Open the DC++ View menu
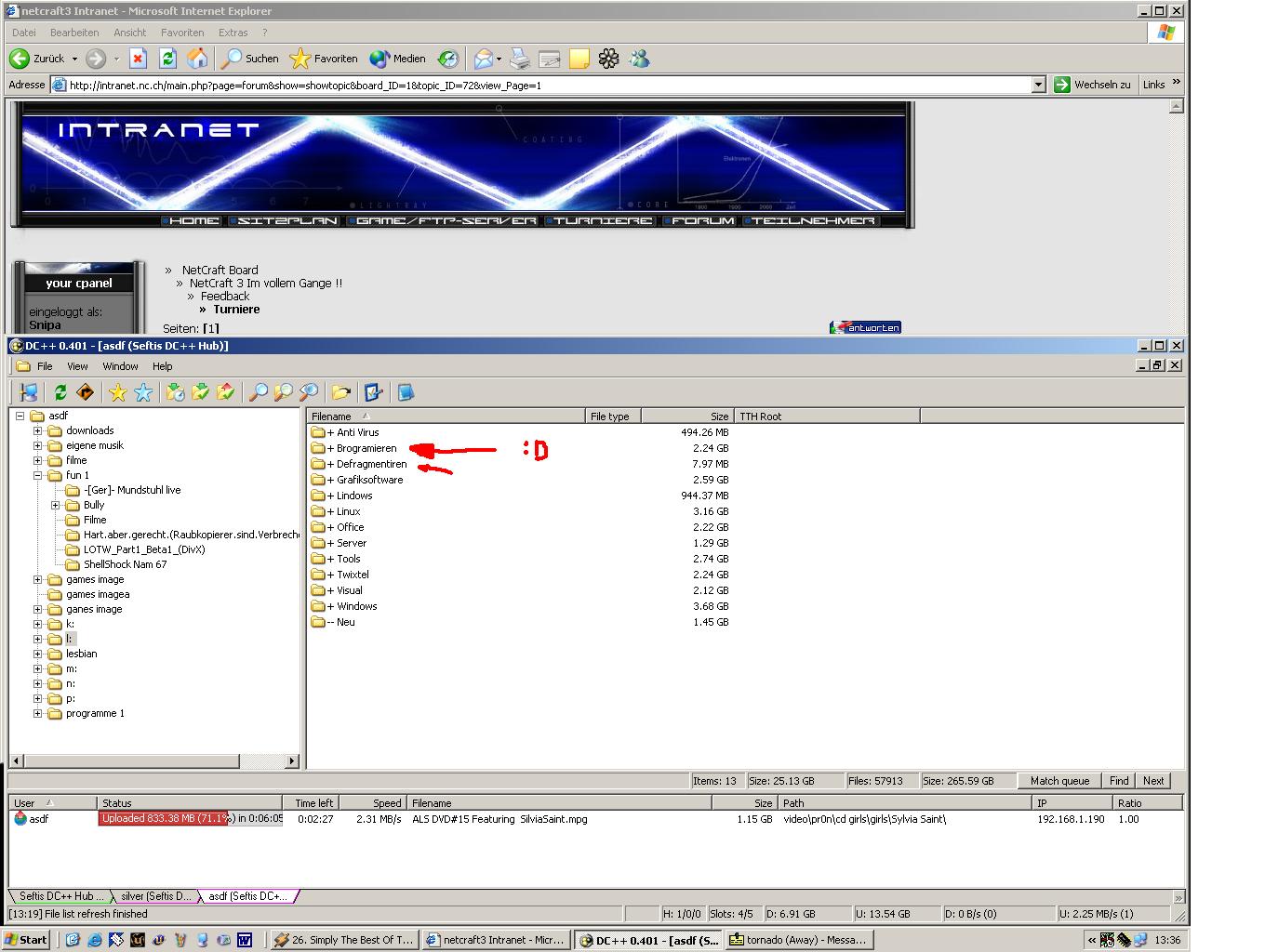 77,366
